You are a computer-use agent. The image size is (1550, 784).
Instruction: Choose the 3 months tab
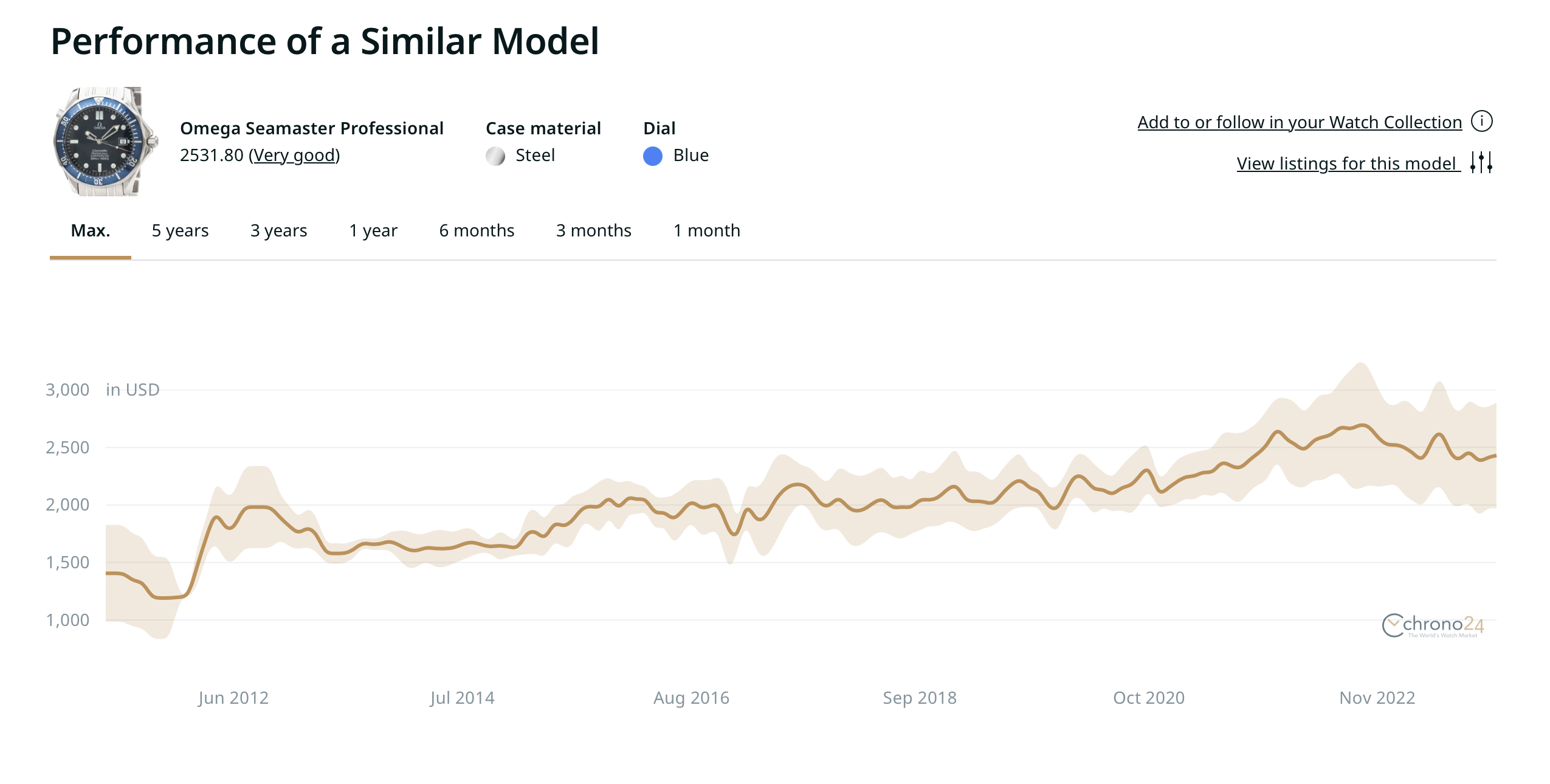coord(593,231)
